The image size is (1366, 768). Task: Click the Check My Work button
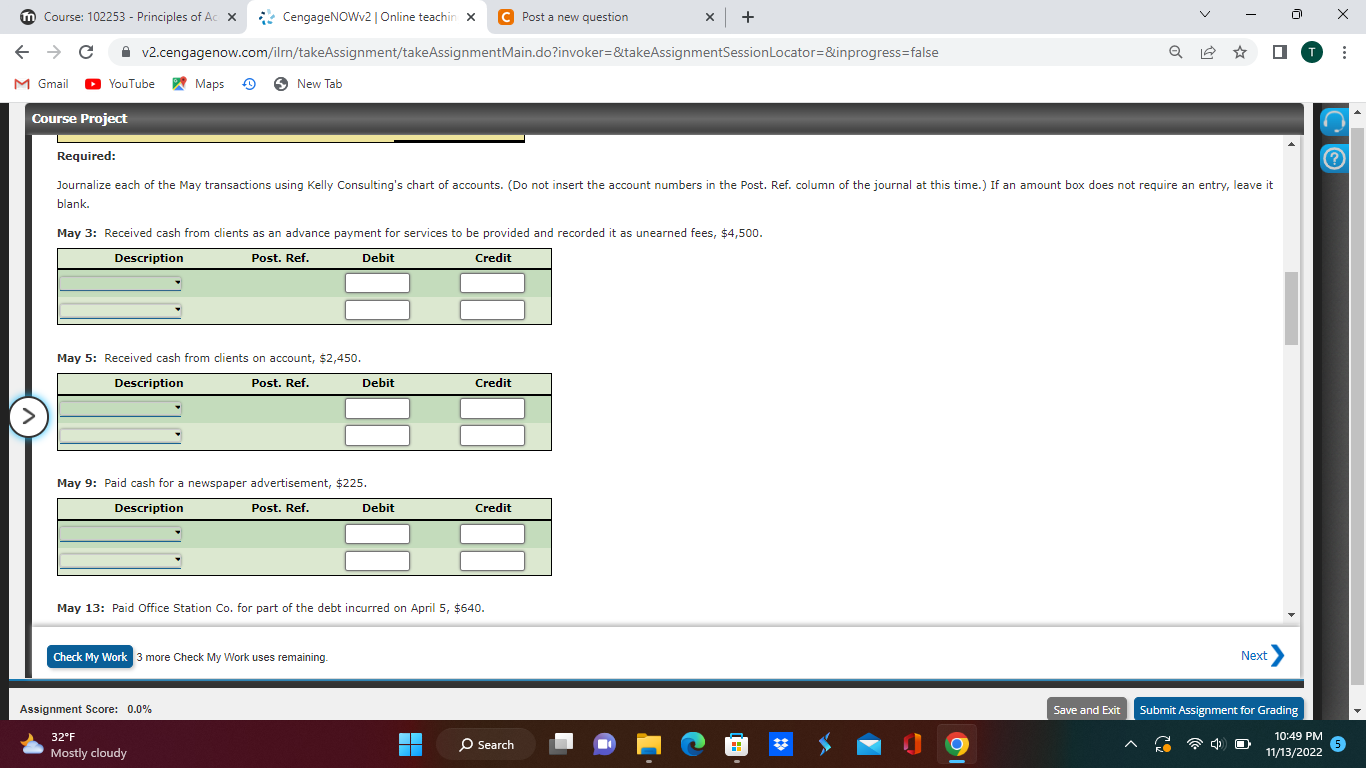click(89, 656)
